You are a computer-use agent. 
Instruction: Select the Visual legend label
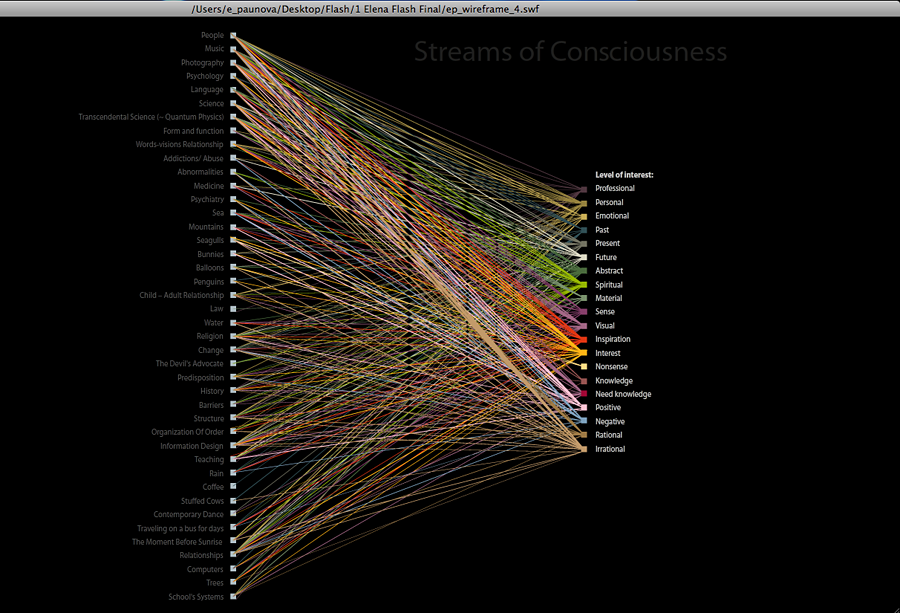tap(605, 325)
